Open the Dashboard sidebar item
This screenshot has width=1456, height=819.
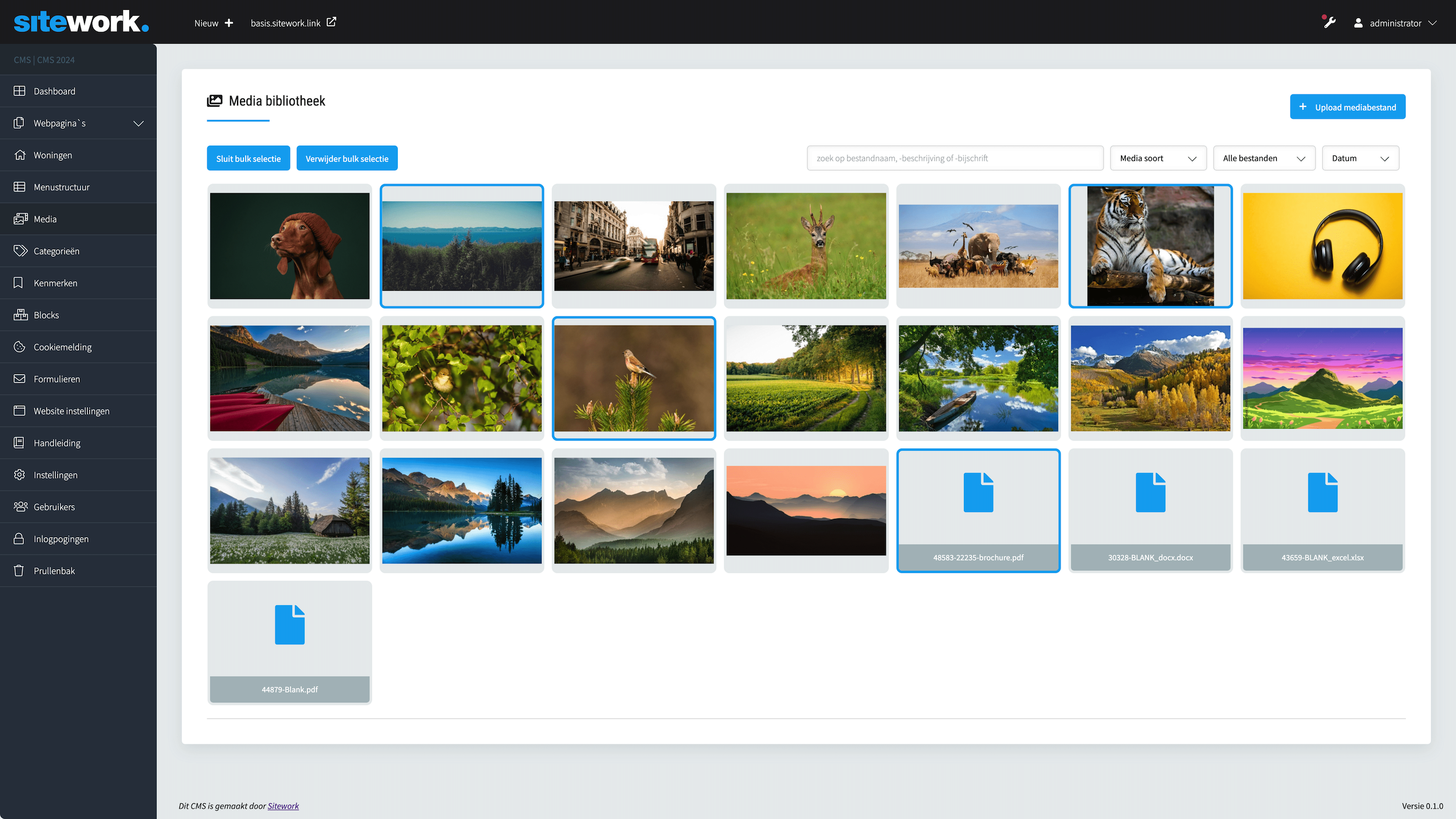coord(54,91)
